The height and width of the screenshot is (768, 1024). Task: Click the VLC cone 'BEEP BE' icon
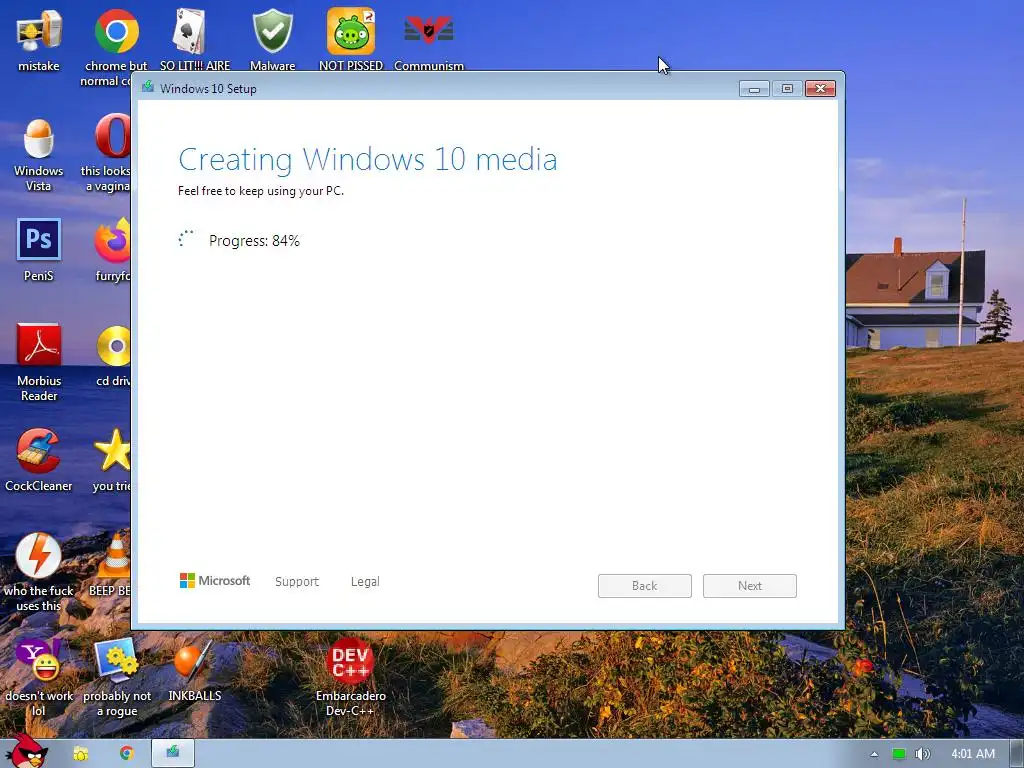tap(116, 556)
